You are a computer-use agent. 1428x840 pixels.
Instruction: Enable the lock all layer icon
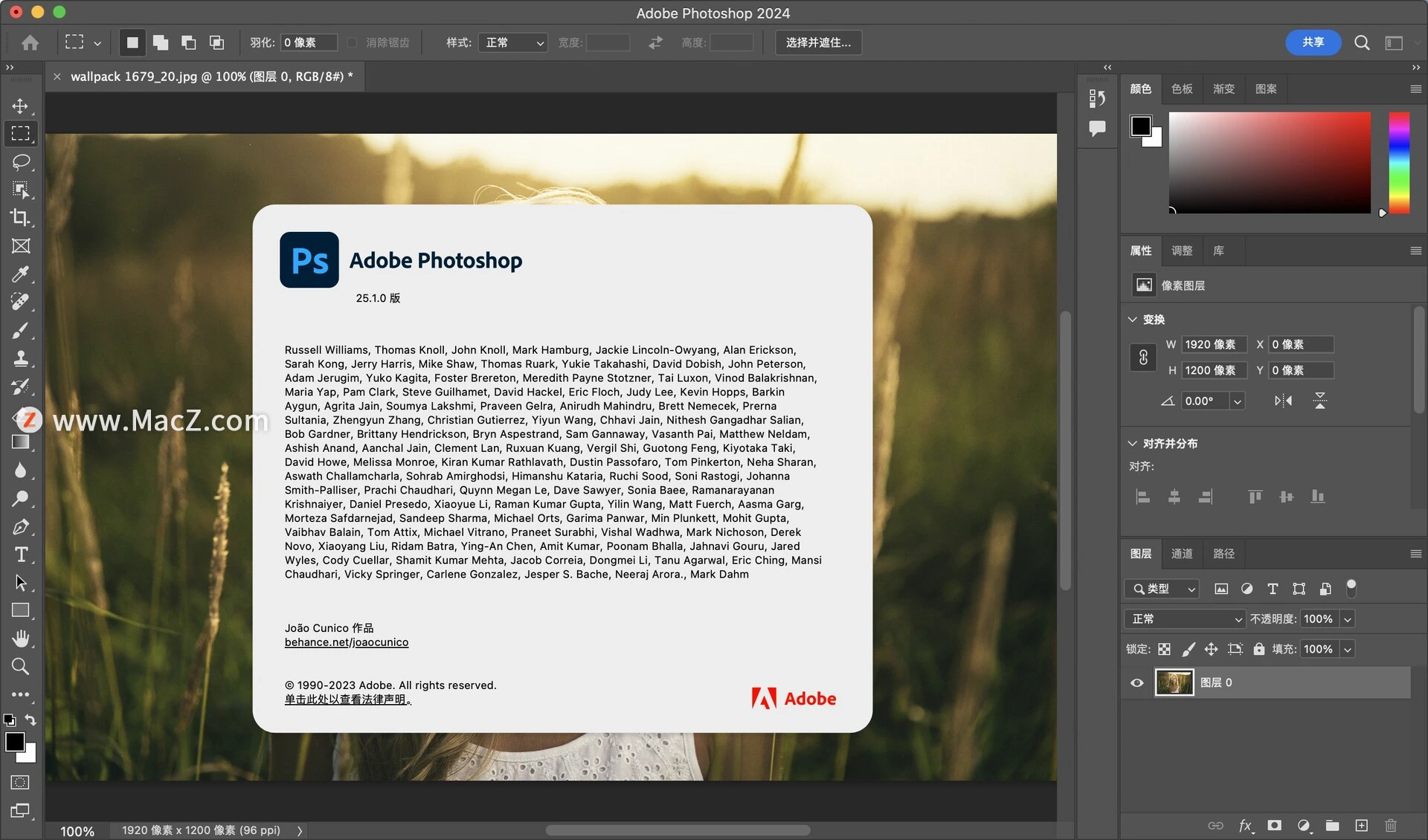[x=1258, y=649]
